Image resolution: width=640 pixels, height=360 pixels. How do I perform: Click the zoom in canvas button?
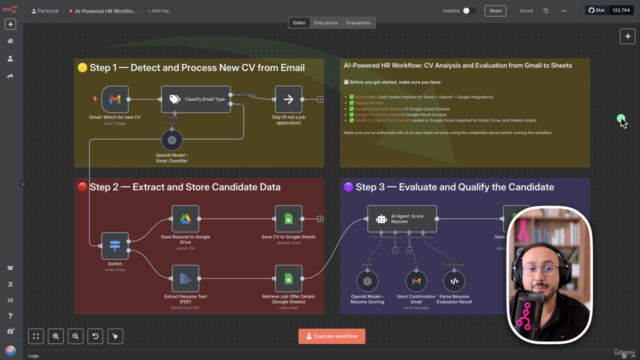[x=56, y=336]
